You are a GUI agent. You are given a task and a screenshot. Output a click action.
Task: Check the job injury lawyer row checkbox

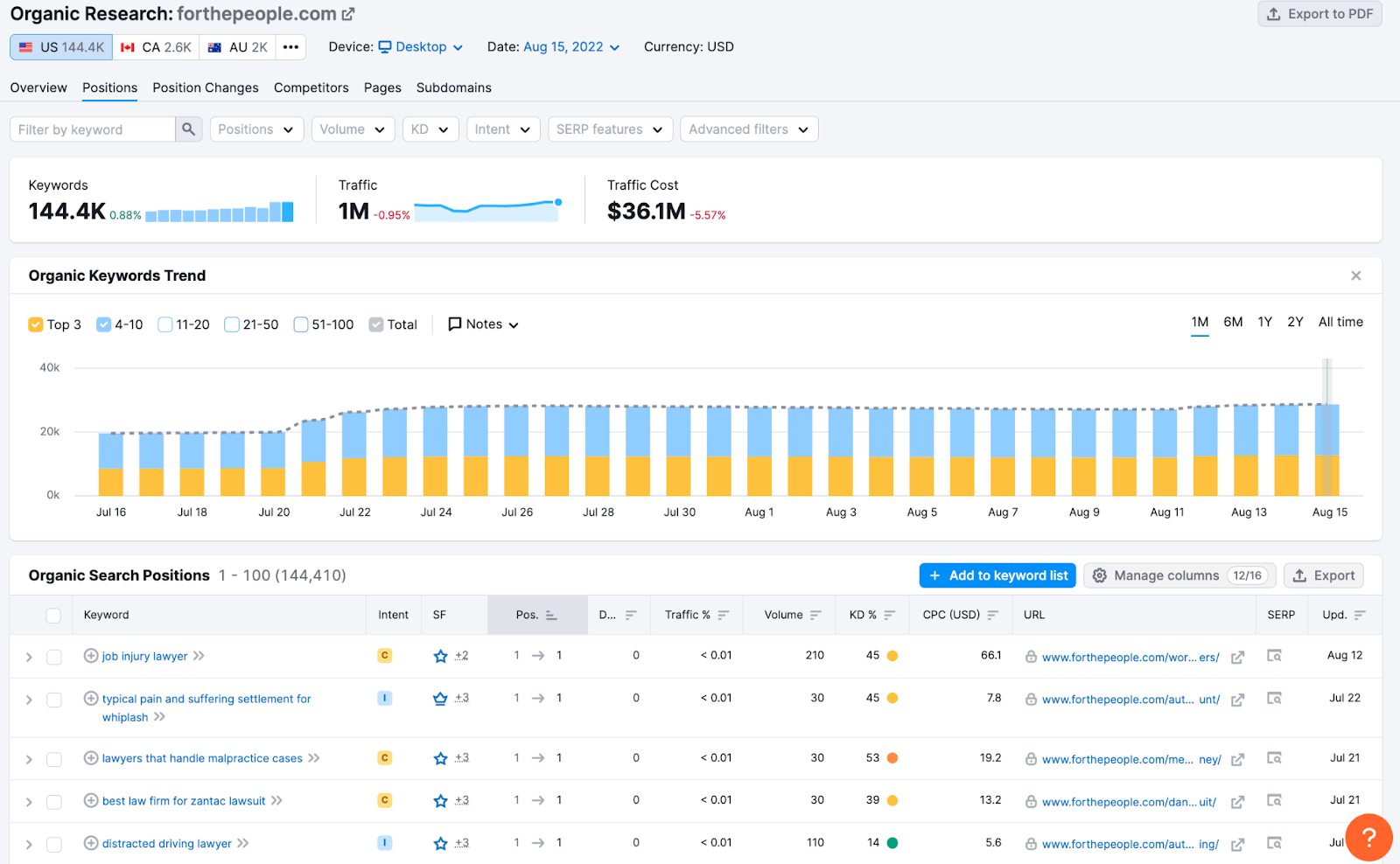point(54,657)
